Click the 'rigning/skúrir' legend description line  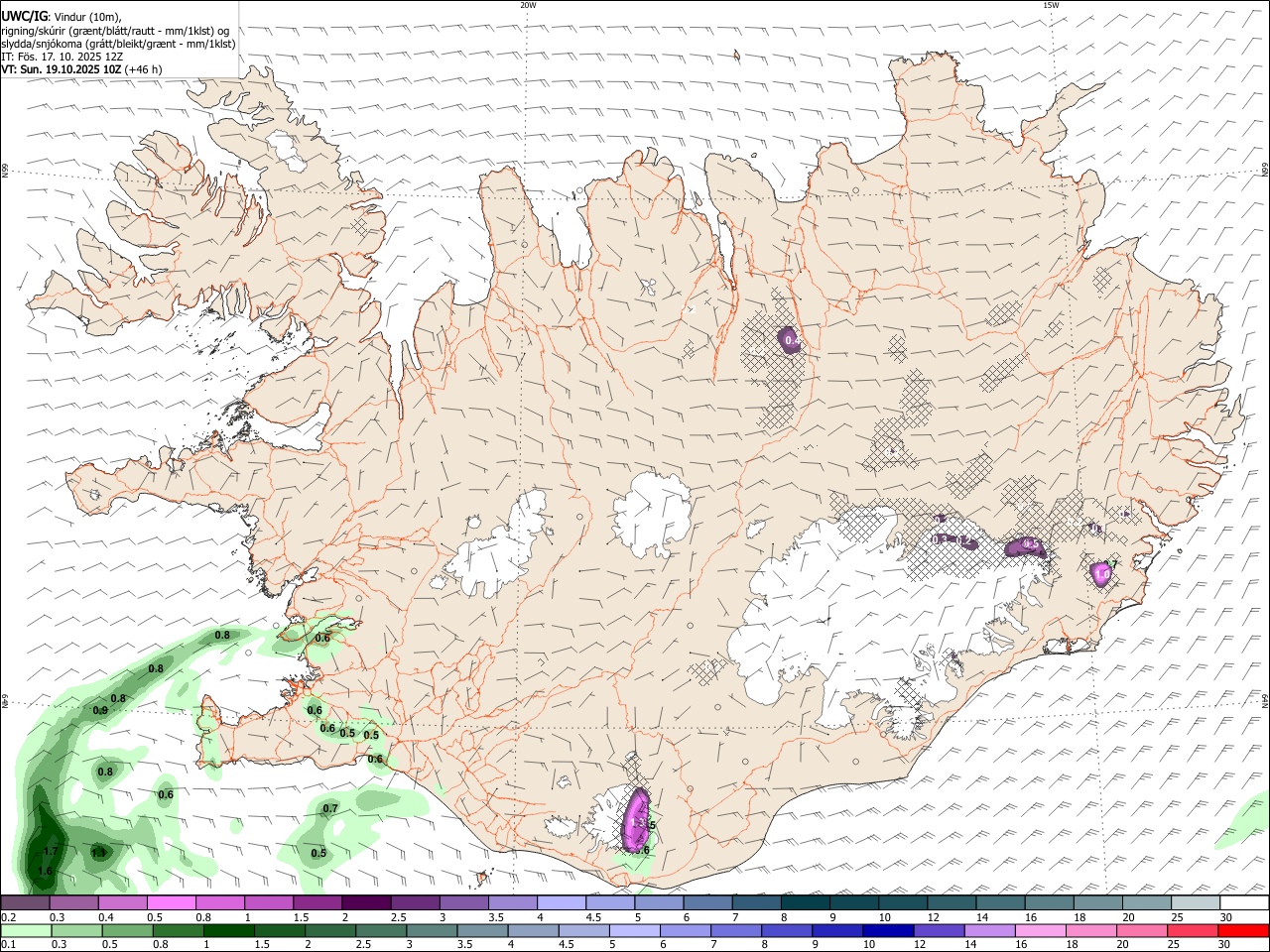pyautogui.click(x=115, y=30)
